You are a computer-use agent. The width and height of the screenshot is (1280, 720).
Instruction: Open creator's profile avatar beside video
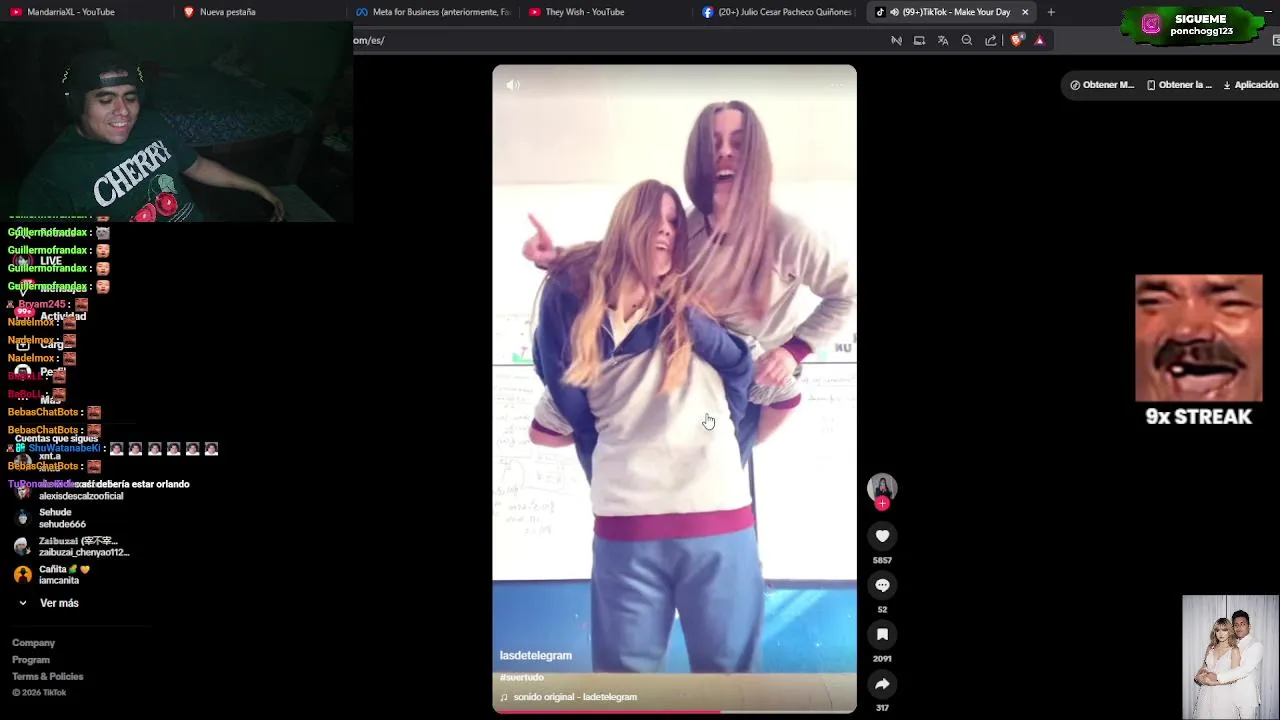(x=882, y=487)
